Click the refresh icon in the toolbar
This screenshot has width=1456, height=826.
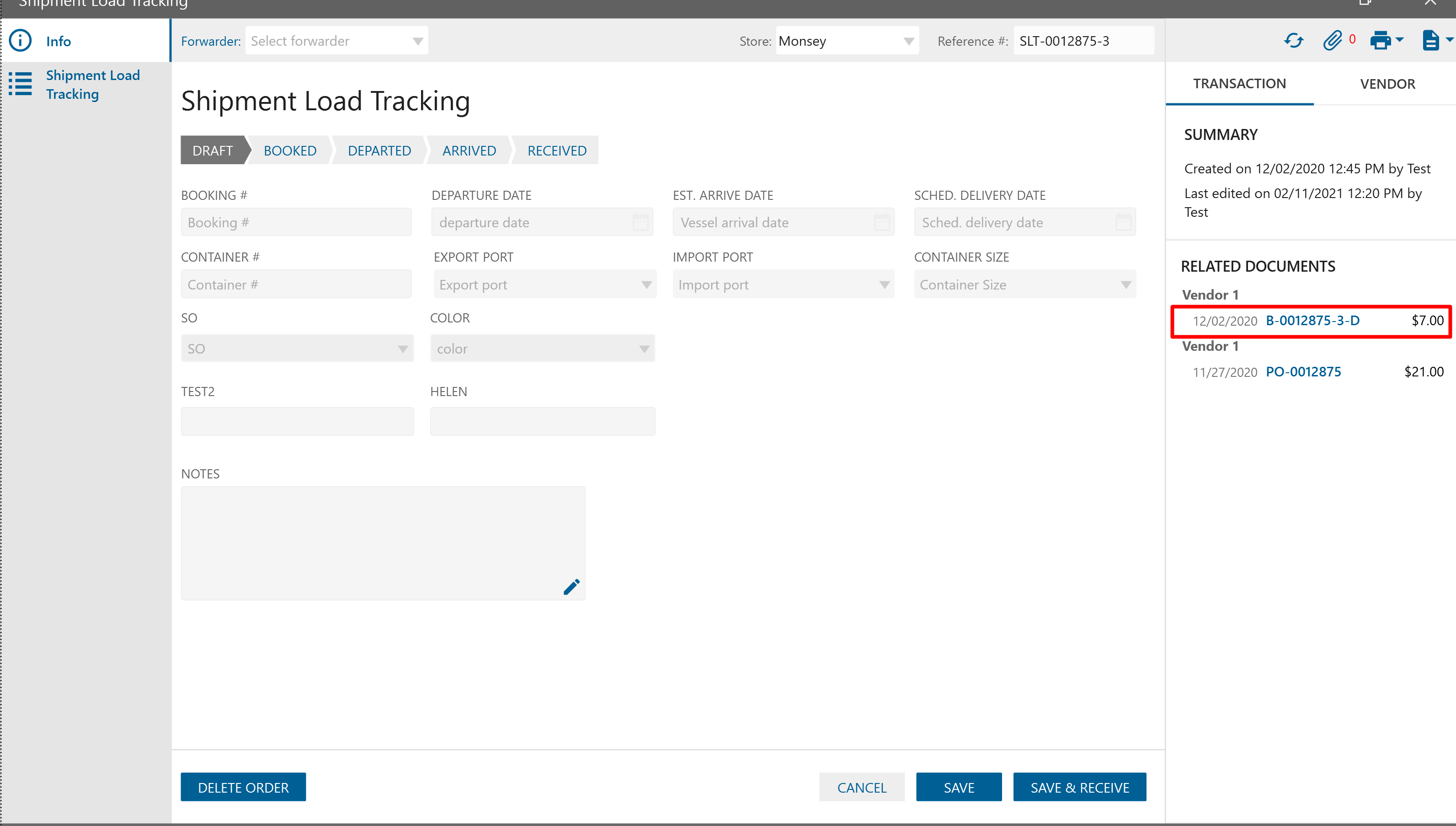[x=1293, y=41]
